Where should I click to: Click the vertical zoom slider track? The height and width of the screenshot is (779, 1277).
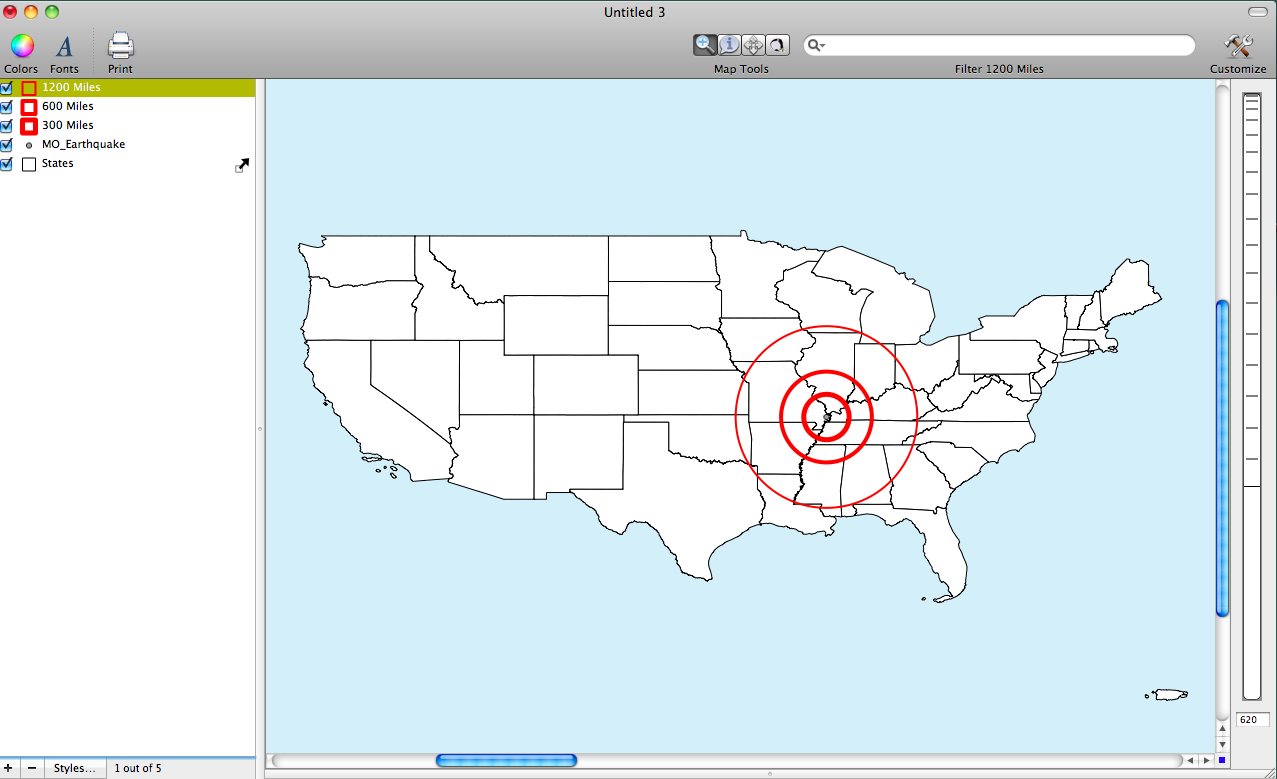(1251, 400)
